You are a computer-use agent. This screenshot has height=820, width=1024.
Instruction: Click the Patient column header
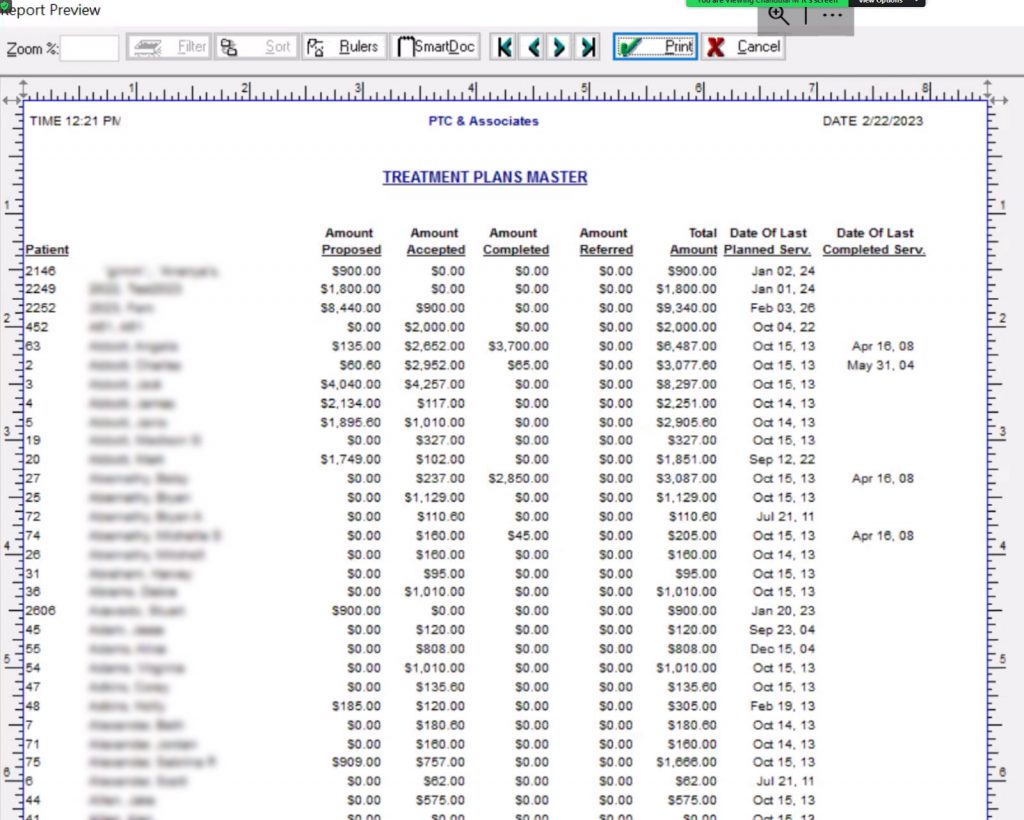(47, 249)
